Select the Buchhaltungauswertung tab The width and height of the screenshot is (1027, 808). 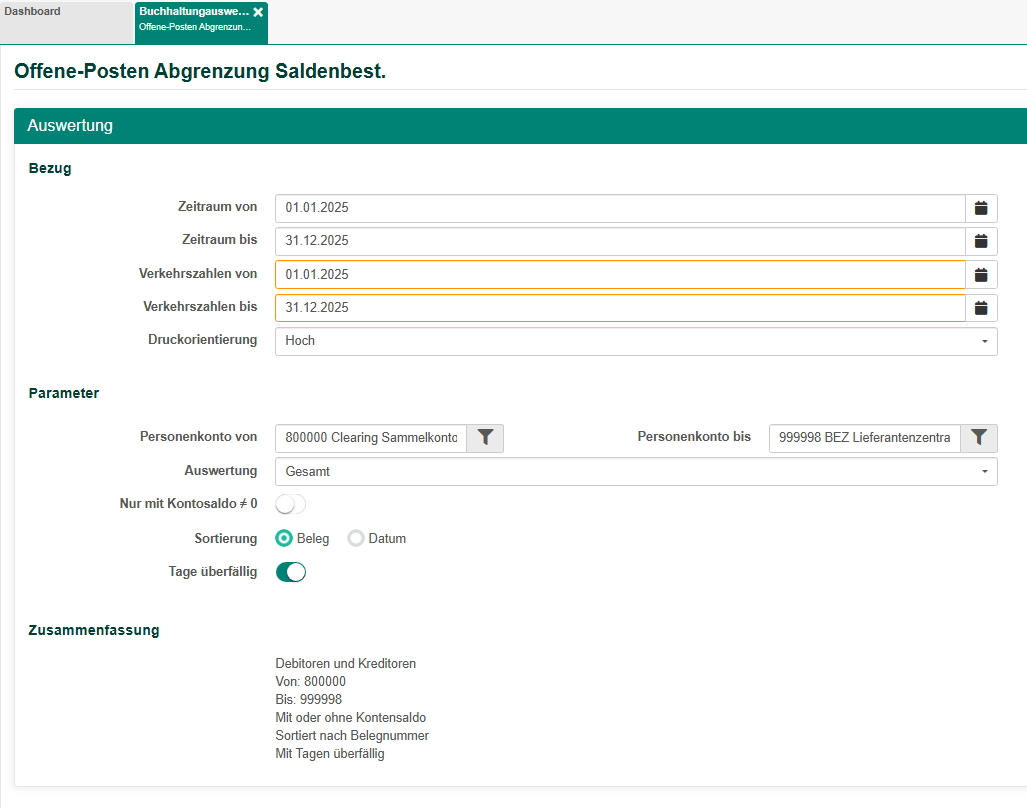[x=194, y=18]
